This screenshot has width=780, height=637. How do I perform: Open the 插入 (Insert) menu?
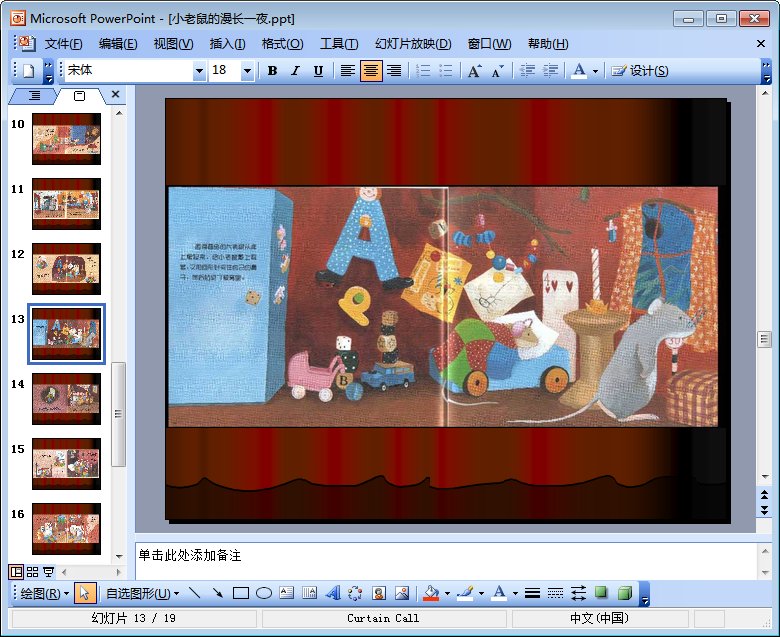227,44
